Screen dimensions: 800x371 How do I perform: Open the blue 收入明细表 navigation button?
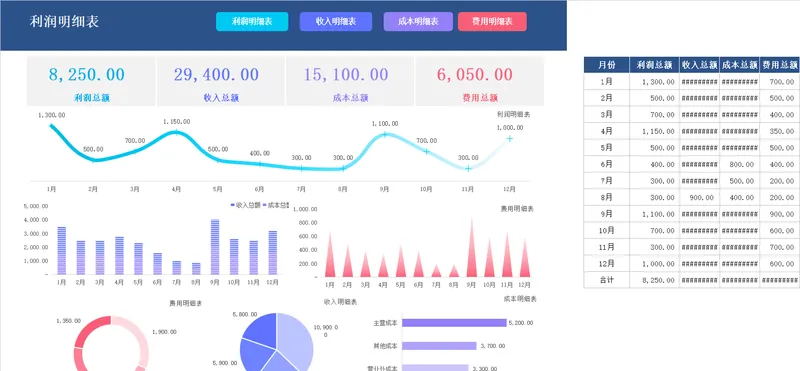click(336, 21)
